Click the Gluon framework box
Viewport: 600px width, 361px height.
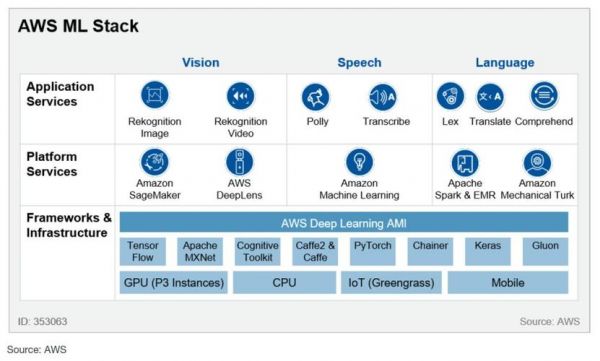click(545, 252)
